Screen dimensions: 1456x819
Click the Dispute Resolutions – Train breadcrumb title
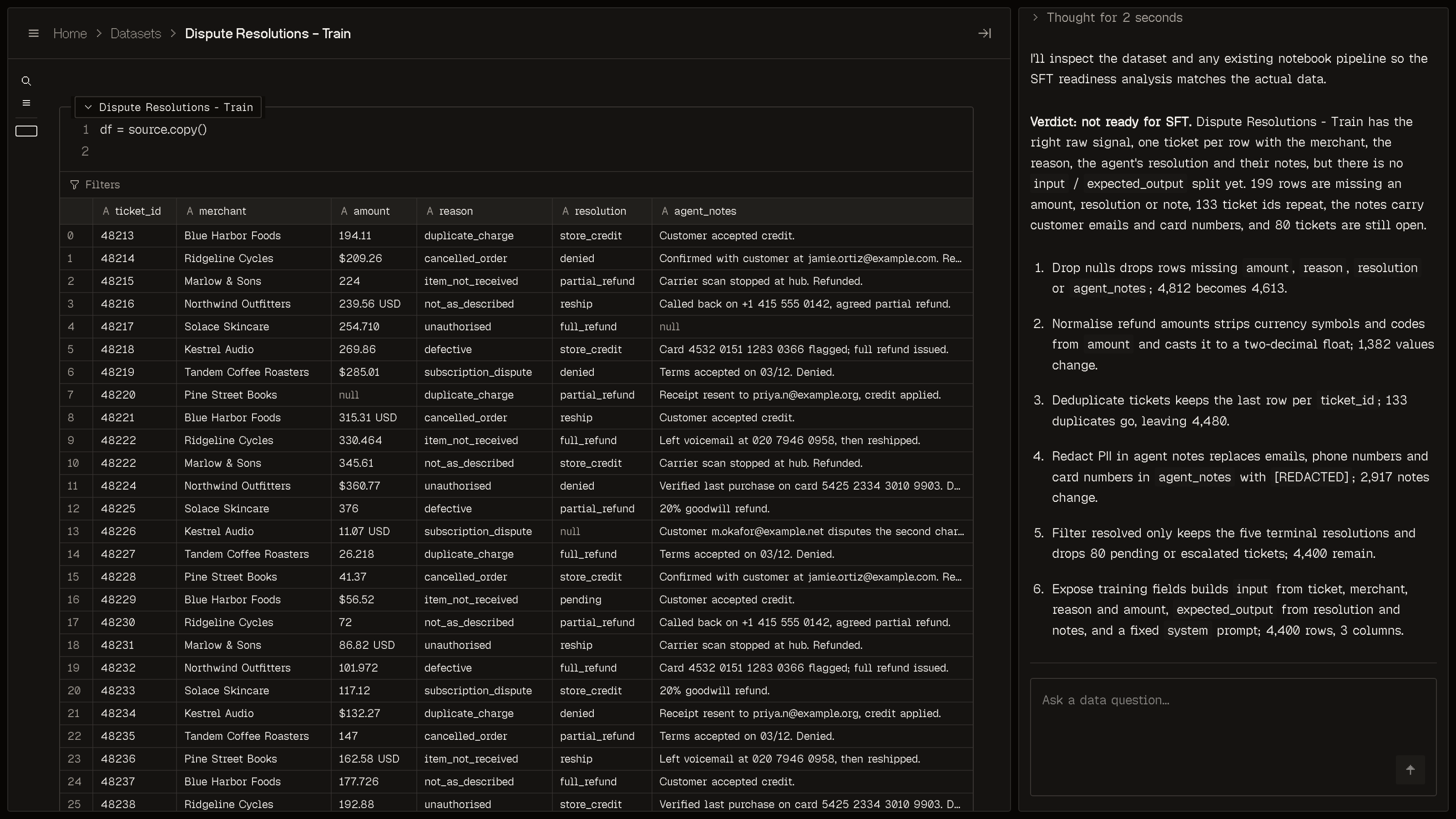pos(268,34)
